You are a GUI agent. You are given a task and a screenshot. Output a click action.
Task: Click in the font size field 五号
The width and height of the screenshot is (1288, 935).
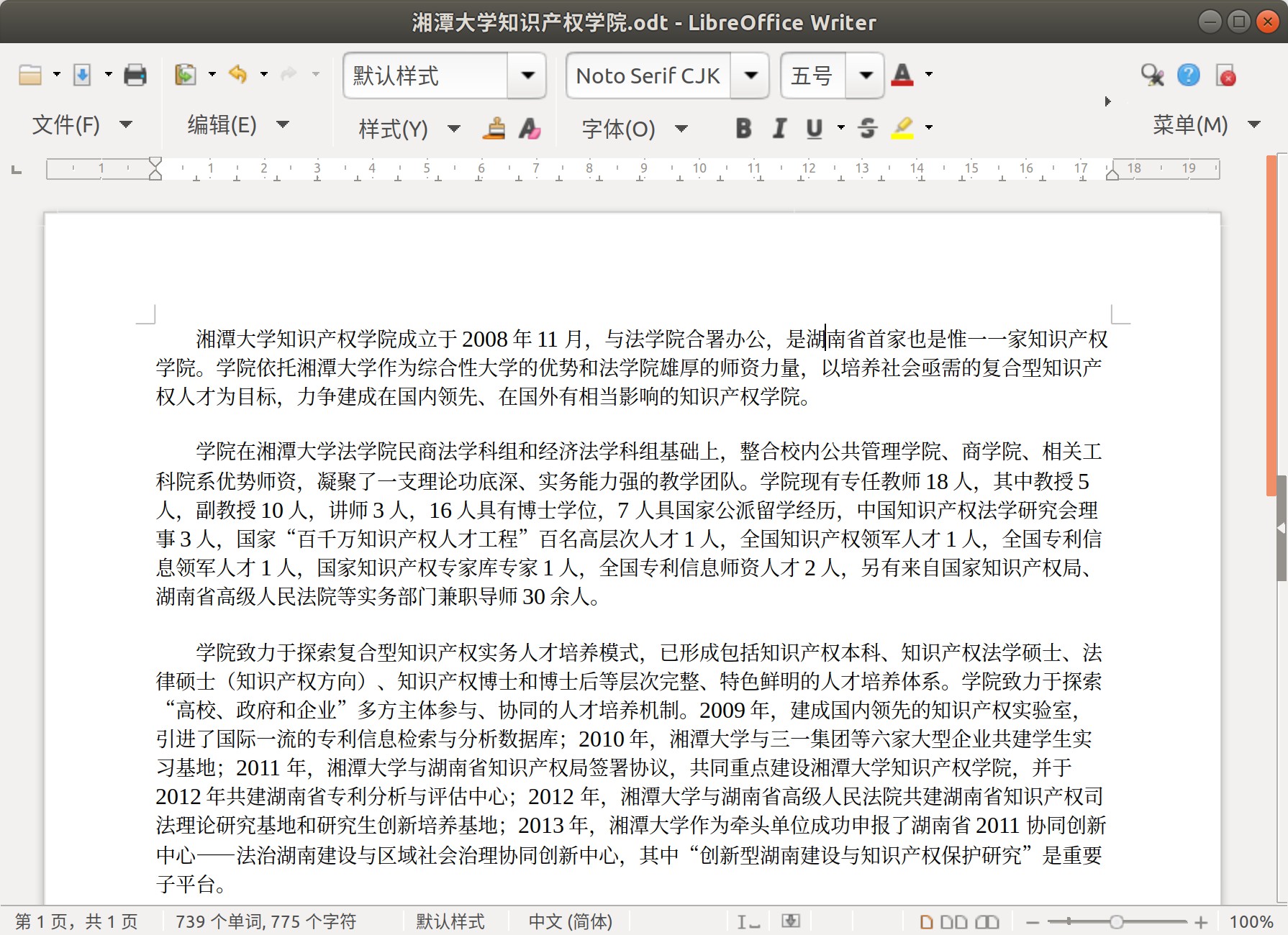click(813, 76)
